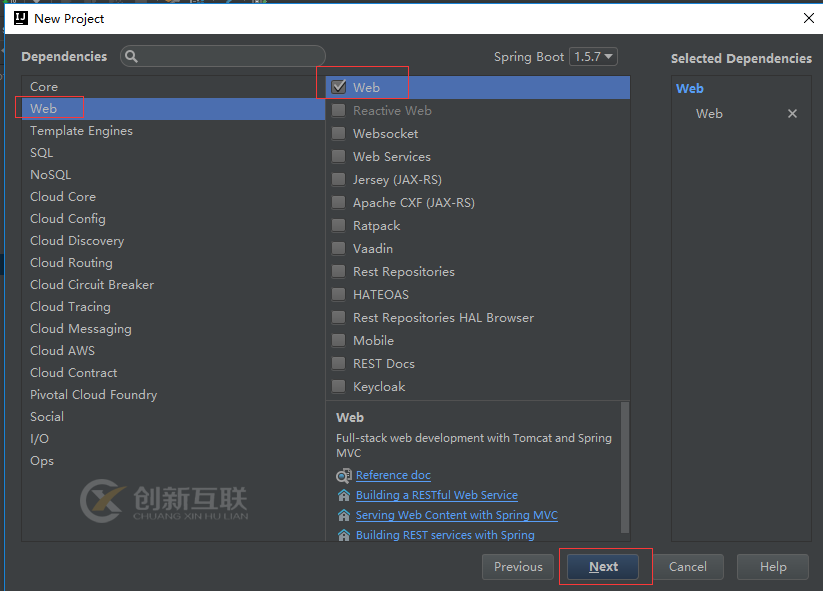Select Cloud Tracing category

click(x=173, y=307)
